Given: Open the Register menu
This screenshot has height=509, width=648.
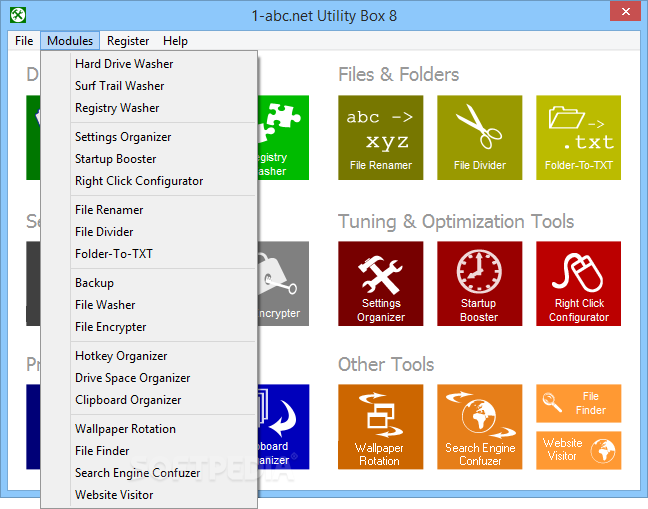Looking at the screenshot, I should pos(128,41).
